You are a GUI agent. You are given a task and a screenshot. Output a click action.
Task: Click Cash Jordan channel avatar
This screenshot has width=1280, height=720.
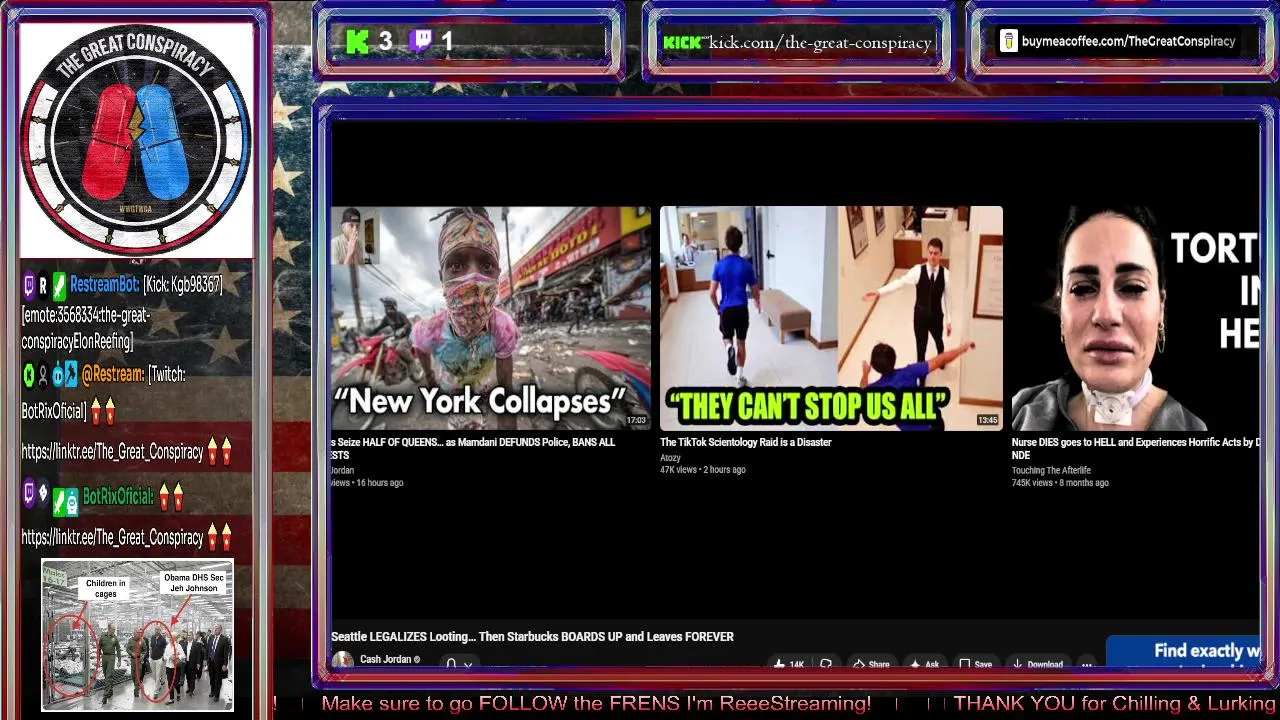[x=342, y=659]
